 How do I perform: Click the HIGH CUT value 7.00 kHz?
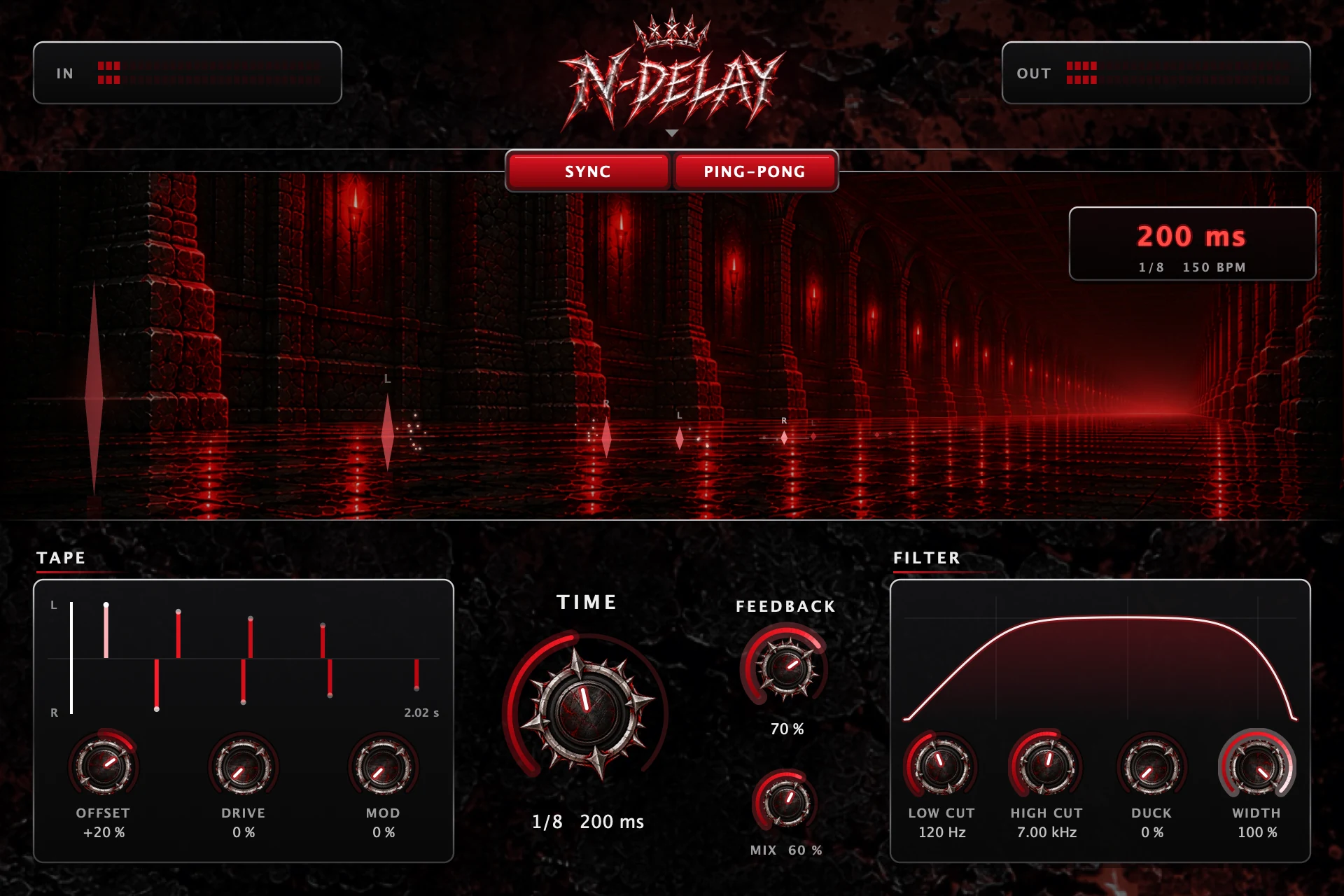click(x=1046, y=832)
